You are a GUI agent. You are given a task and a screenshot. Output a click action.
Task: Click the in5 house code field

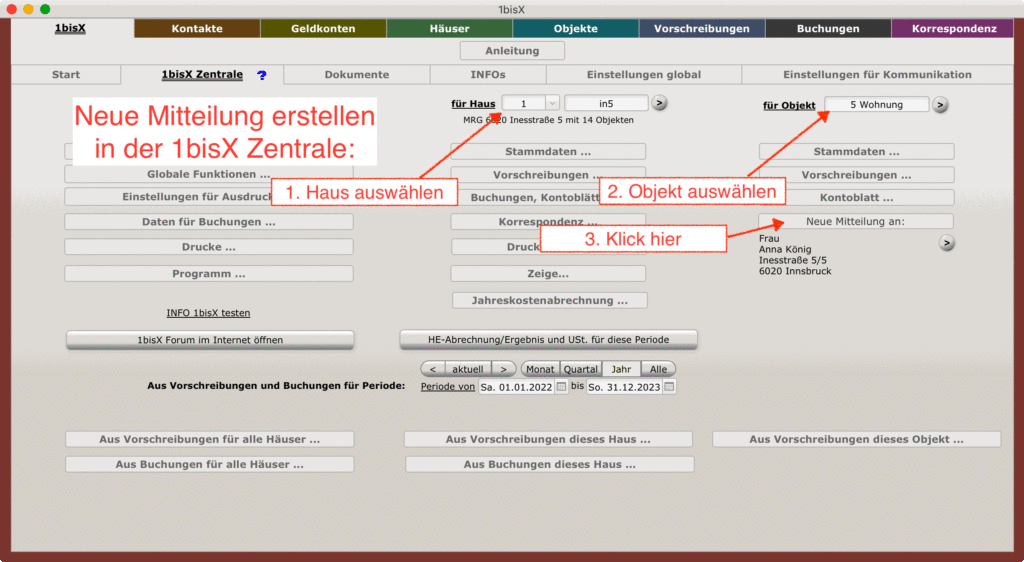coord(606,103)
